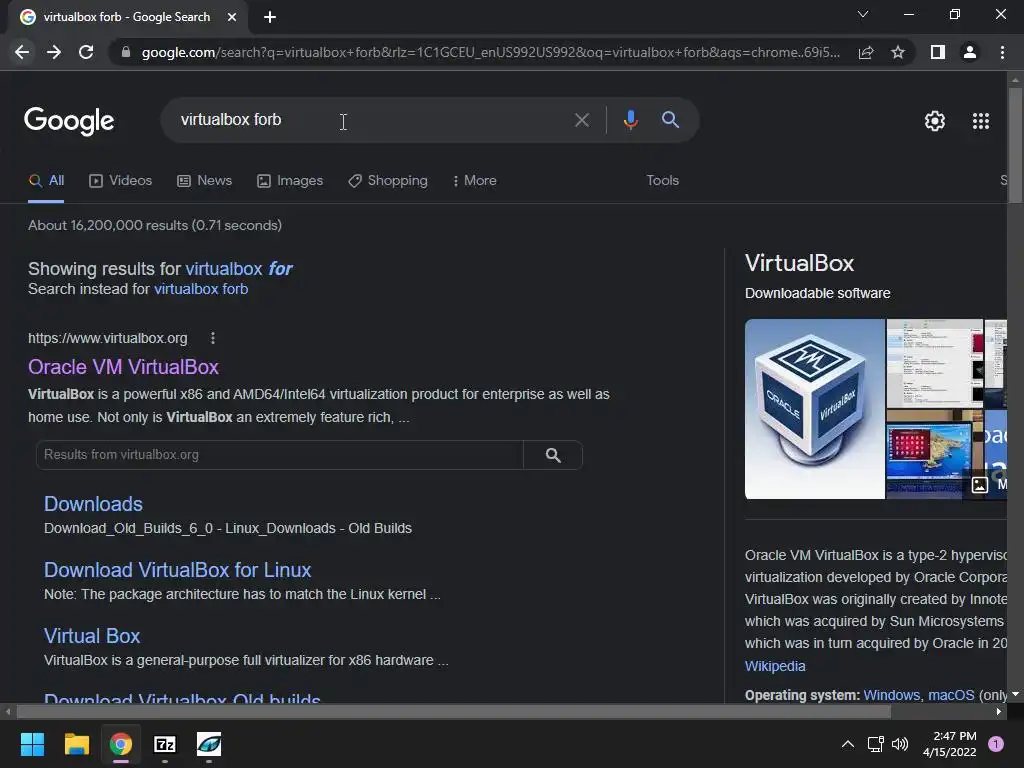This screenshot has width=1024, height=768.
Task: Open the Downloads sitelink
Action: pyautogui.click(x=93, y=504)
